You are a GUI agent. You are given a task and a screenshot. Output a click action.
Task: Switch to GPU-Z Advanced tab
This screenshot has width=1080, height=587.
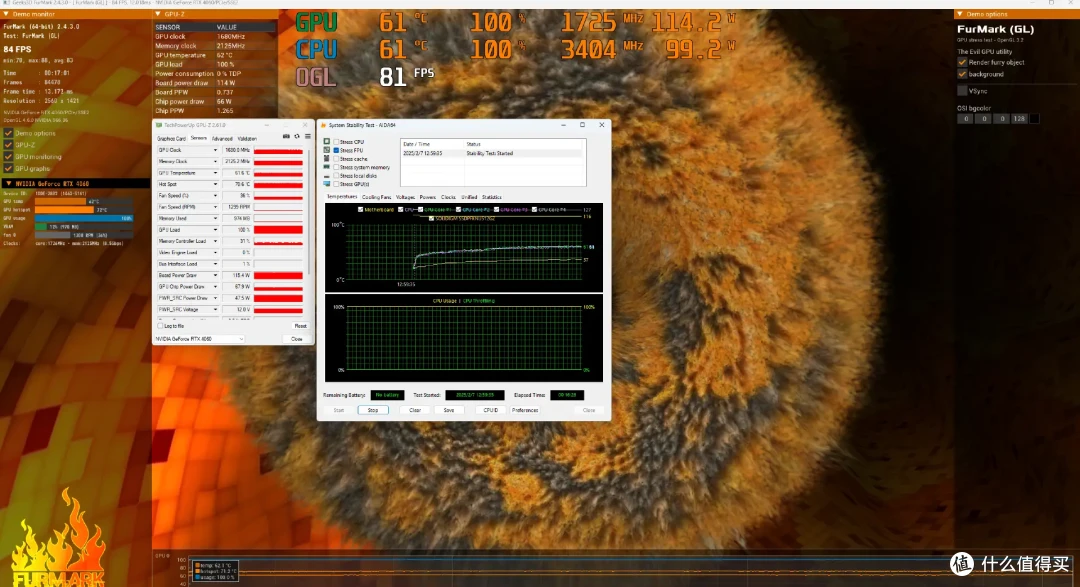(x=222, y=138)
